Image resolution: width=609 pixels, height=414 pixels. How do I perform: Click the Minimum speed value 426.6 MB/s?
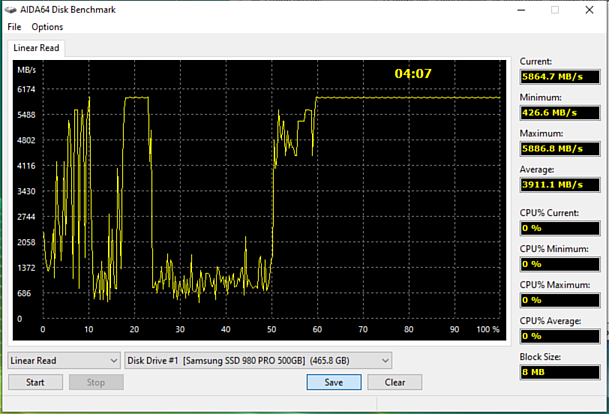(x=560, y=113)
